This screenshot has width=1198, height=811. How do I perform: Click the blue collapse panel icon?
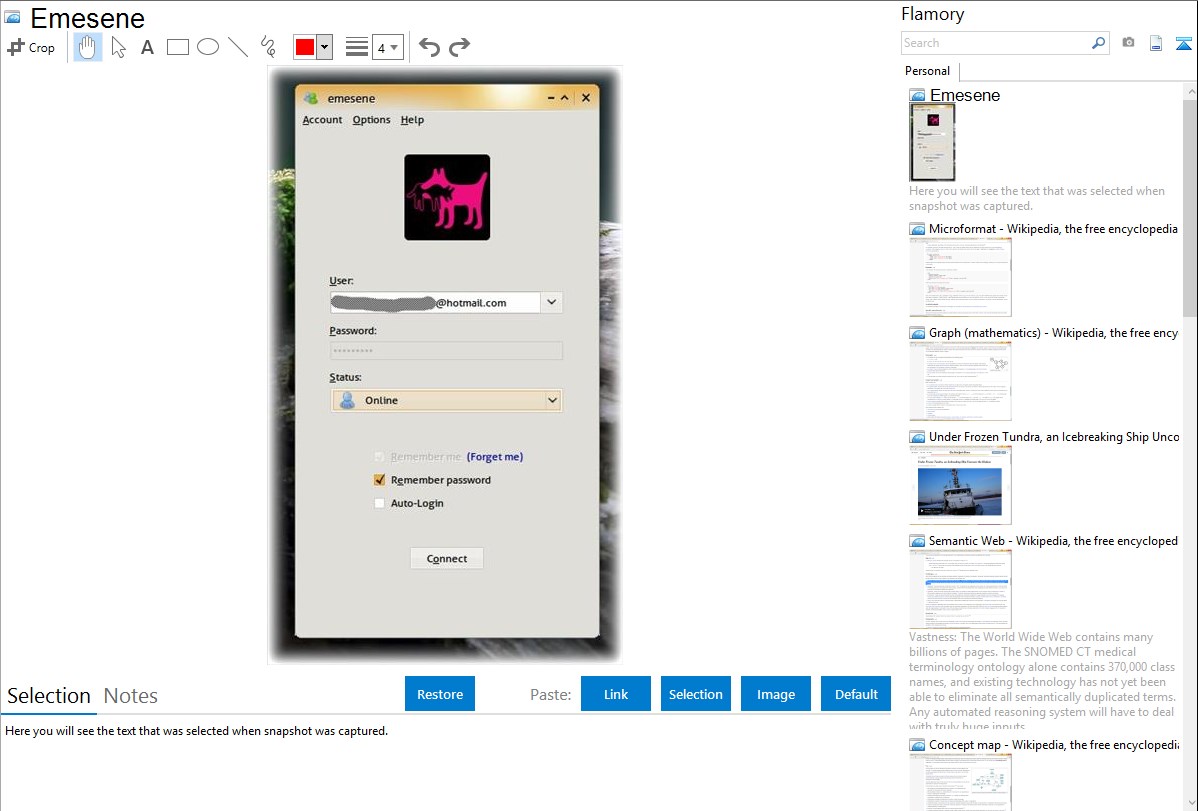(x=1183, y=43)
